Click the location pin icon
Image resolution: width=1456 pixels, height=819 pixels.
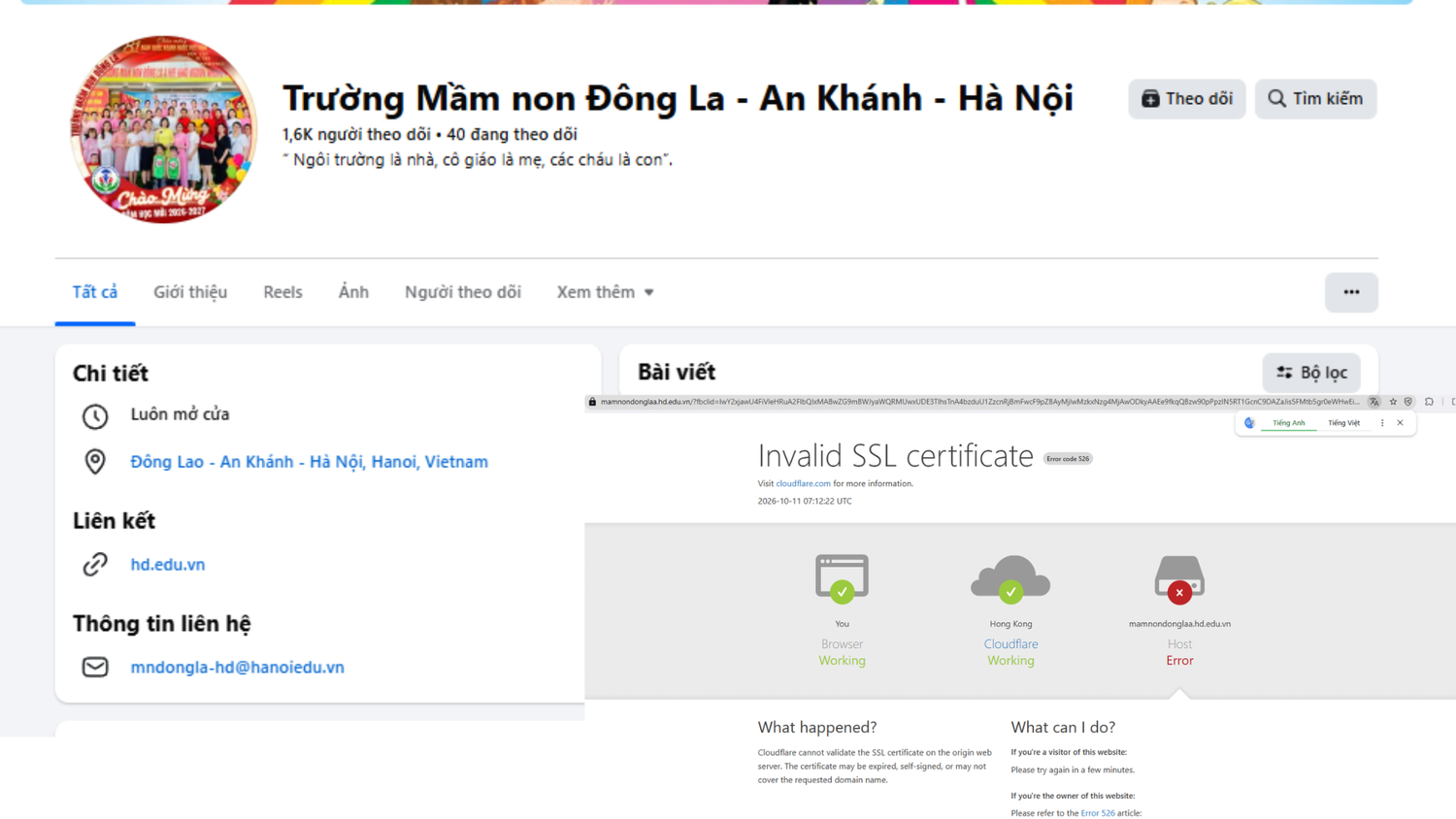[x=95, y=462]
